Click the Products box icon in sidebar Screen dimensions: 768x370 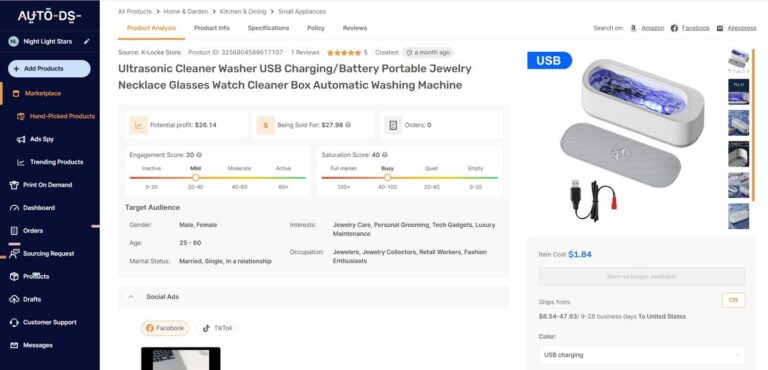tap(14, 276)
